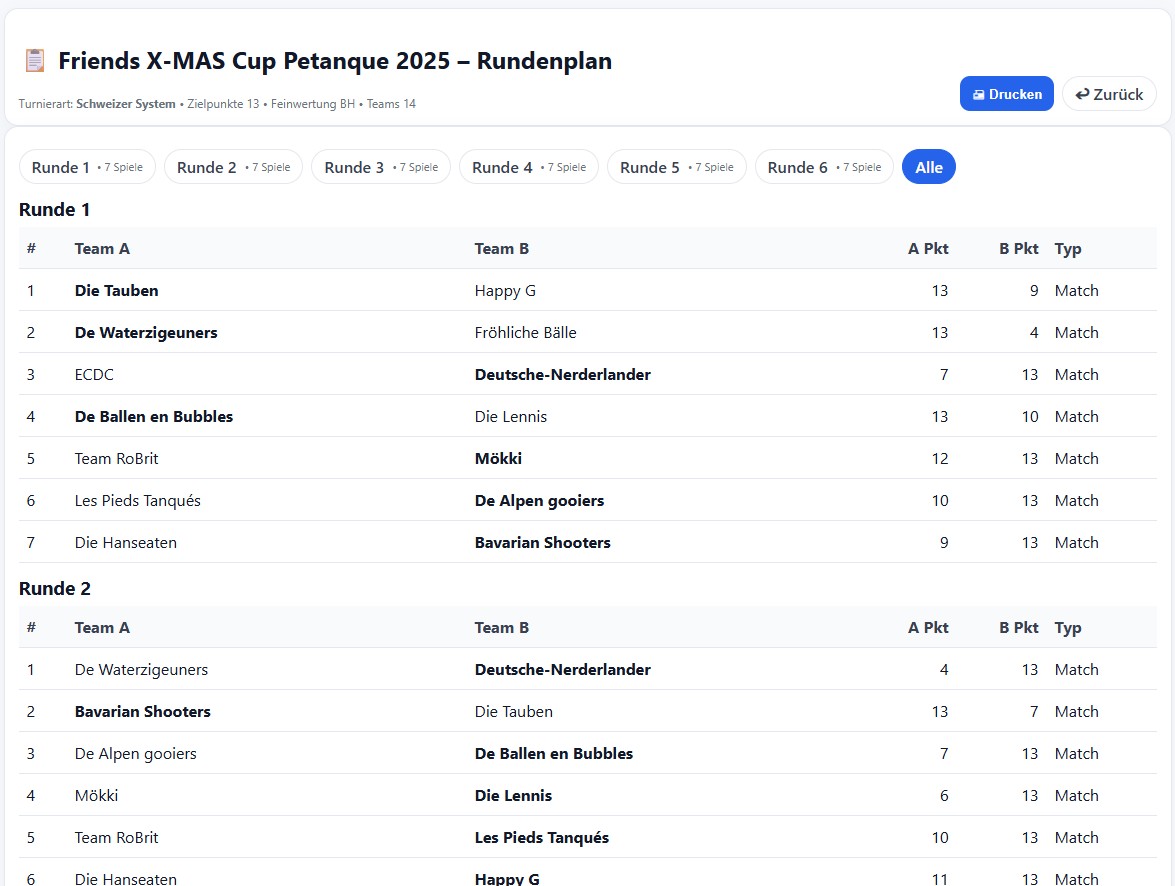Show the Runde 5 games tab
This screenshot has width=1175, height=886.
[676, 167]
